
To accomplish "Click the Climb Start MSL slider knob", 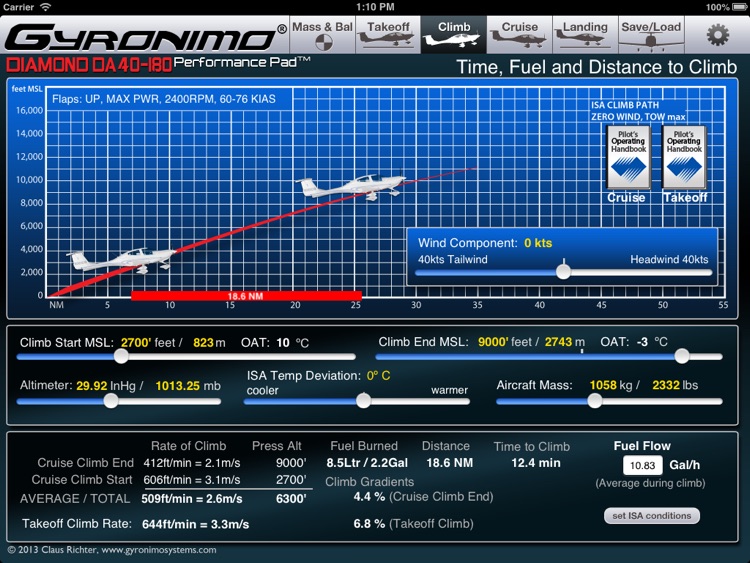I will coord(121,356).
